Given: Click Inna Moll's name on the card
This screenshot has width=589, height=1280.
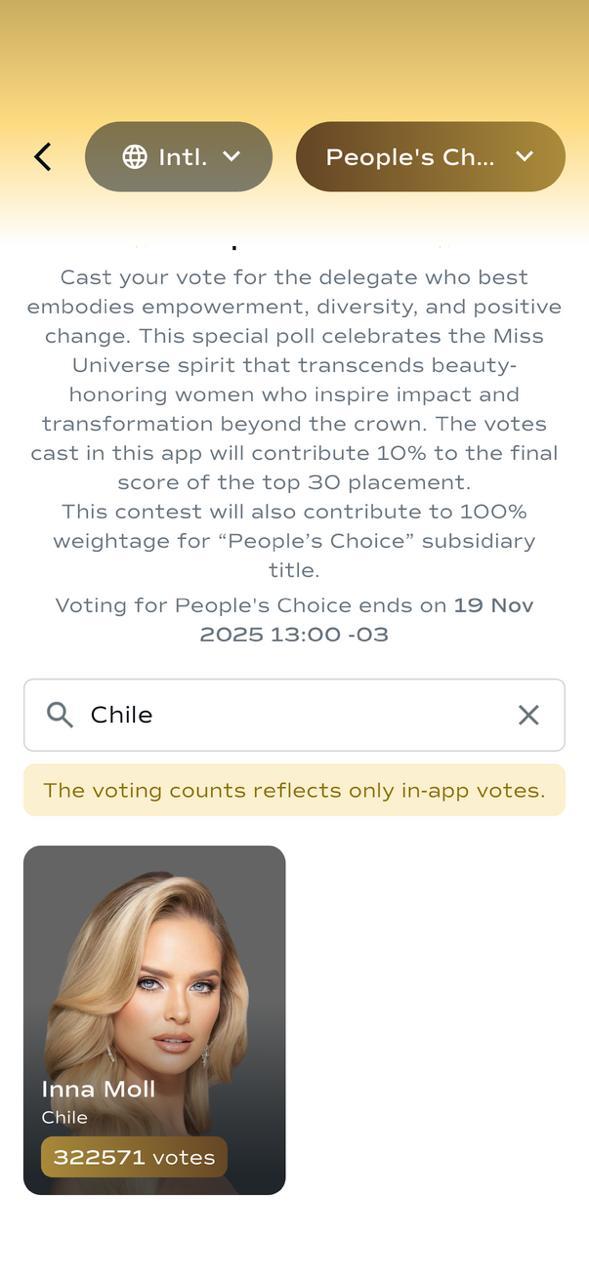Looking at the screenshot, I should point(97,1088).
